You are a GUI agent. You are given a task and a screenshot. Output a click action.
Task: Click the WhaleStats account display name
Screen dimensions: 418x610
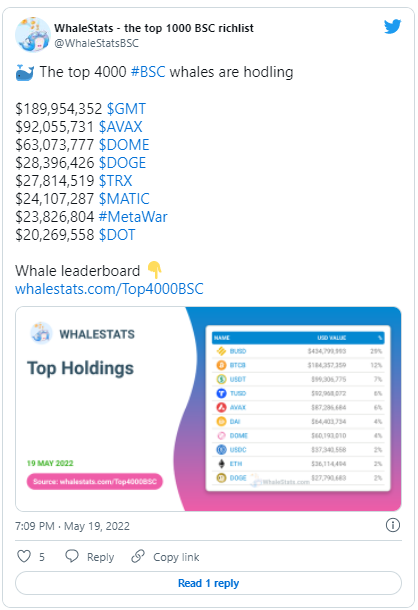(x=154, y=28)
